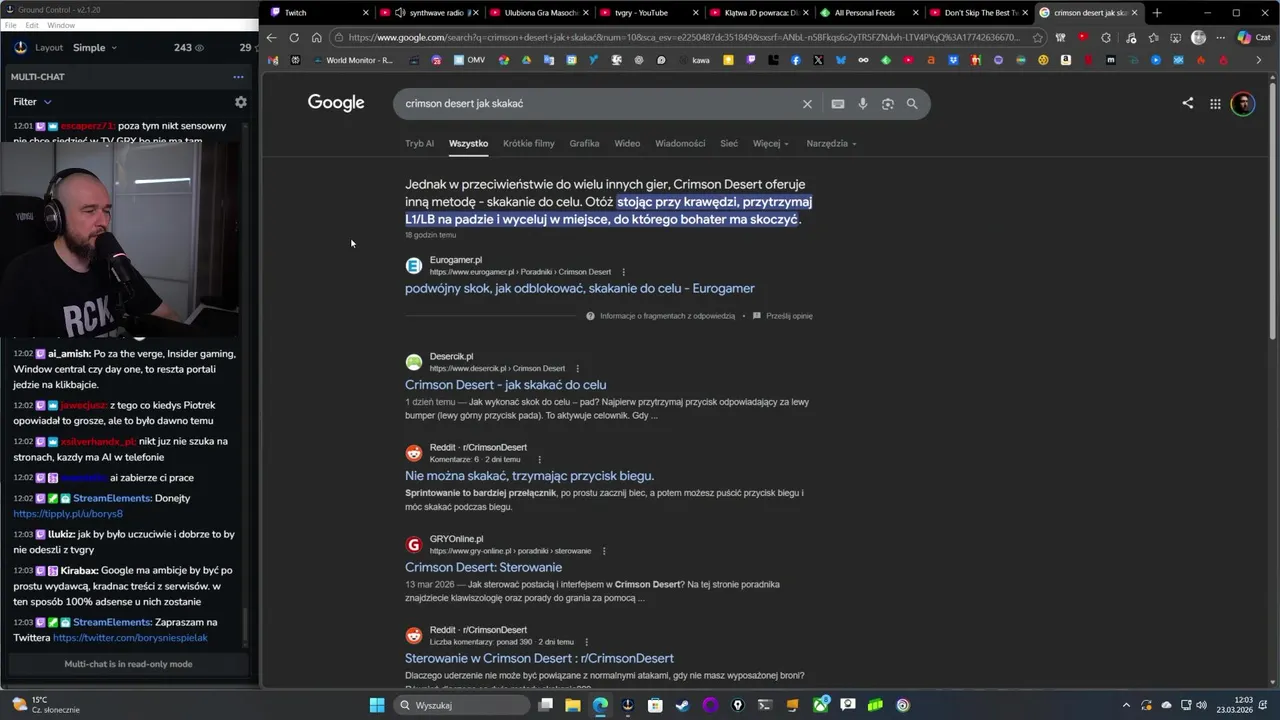Open tipply.pl donation link in chat

click(68, 514)
